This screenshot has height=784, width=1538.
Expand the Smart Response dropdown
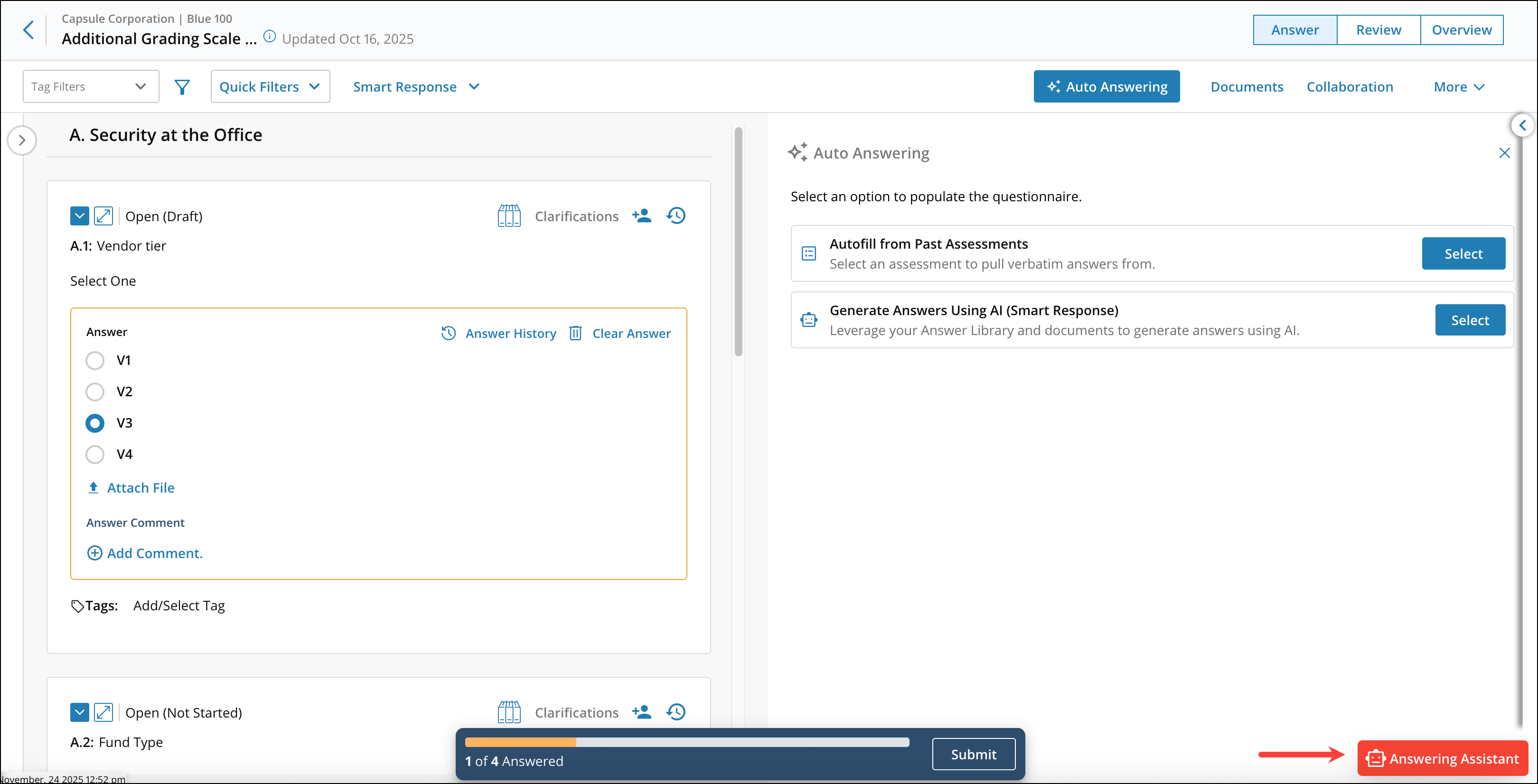coord(416,86)
